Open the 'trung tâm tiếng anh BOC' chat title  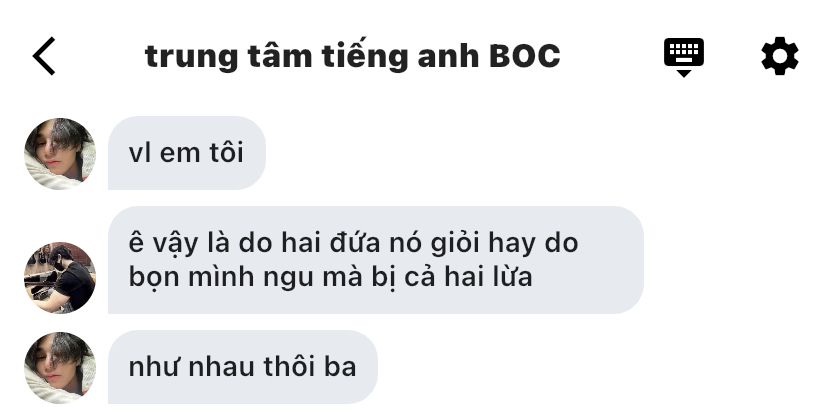pyautogui.click(x=352, y=57)
